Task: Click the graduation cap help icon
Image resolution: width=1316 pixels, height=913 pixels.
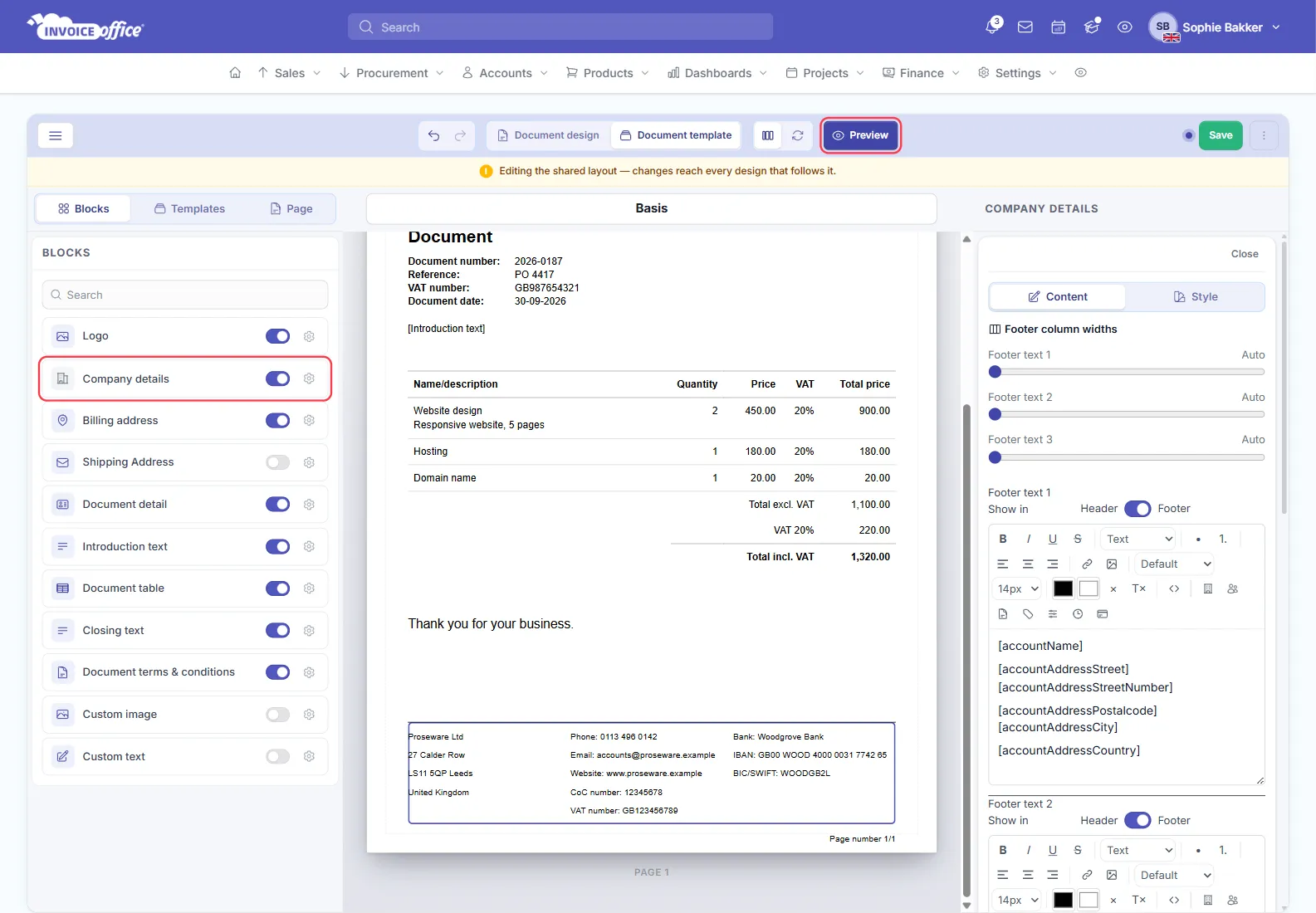Action: pos(1092,27)
